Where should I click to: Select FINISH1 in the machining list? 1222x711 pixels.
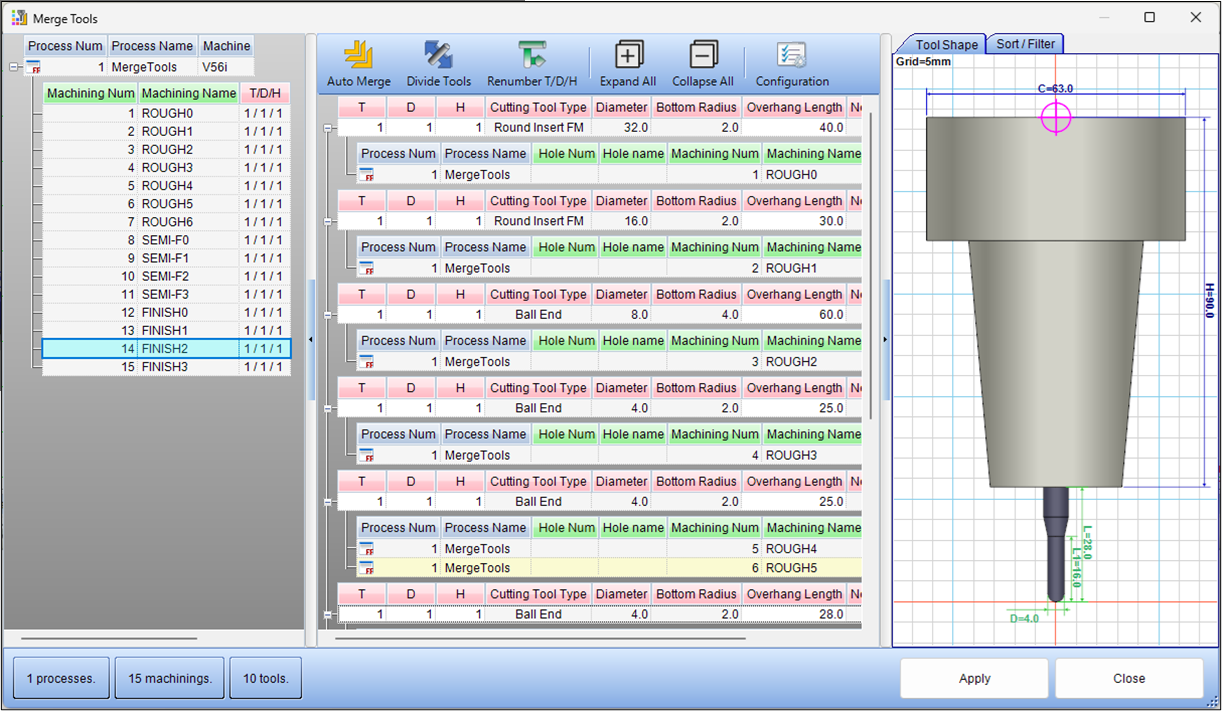(166, 331)
